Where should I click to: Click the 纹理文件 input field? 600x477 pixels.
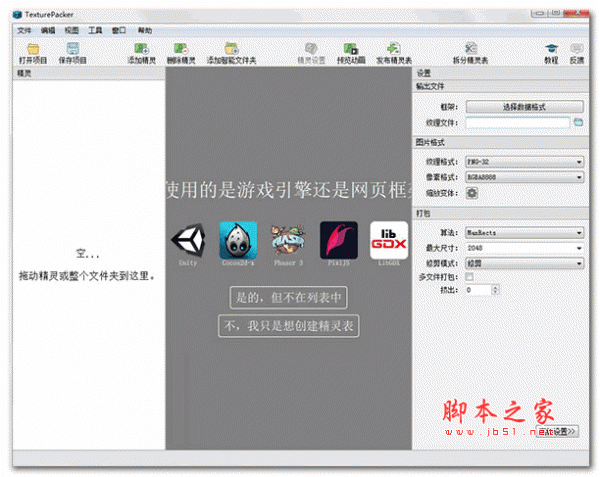tap(518, 122)
